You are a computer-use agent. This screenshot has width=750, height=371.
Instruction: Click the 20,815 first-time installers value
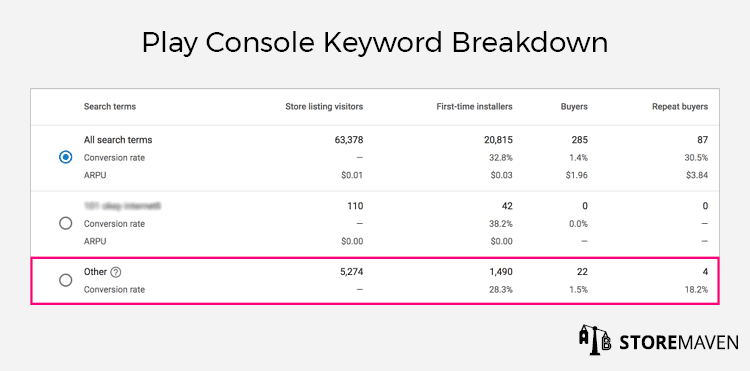pyautogui.click(x=498, y=140)
